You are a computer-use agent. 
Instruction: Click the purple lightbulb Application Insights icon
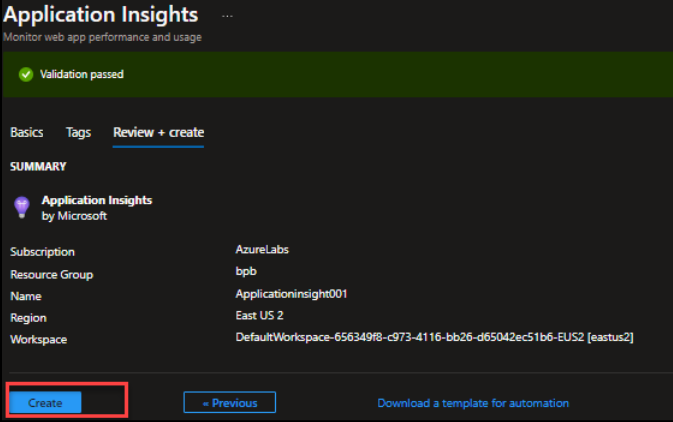pyautogui.click(x=20, y=206)
